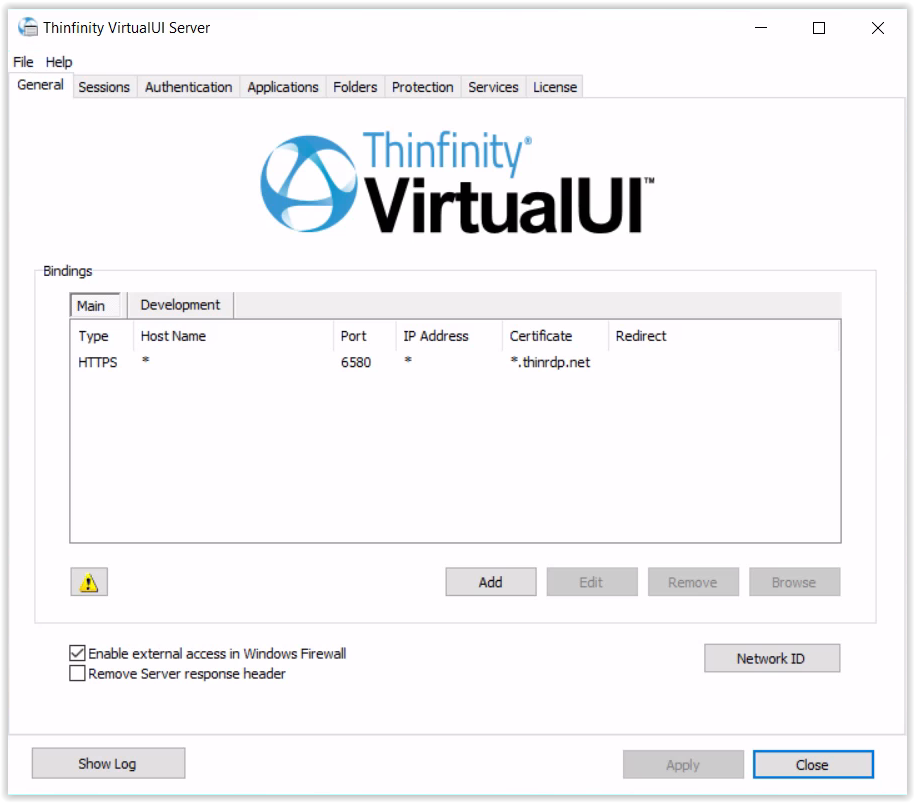Open the Applications tab
This screenshot has width=914, height=803.
click(x=283, y=87)
